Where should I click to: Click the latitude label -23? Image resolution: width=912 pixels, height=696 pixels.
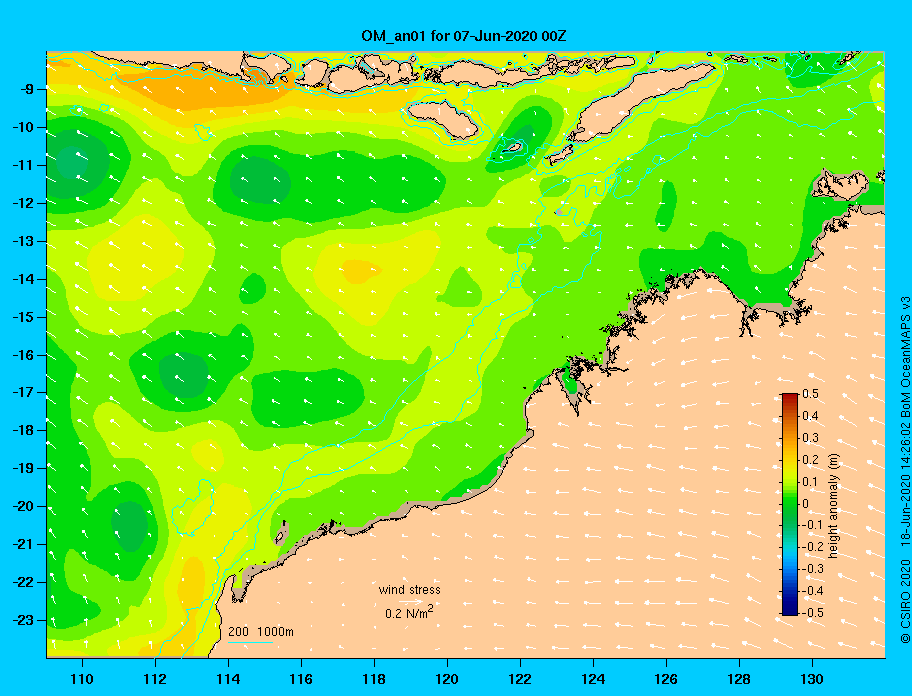24,620
